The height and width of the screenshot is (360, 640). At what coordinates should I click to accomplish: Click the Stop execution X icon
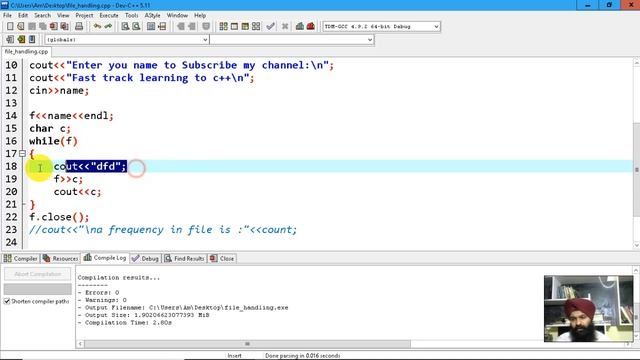285,27
